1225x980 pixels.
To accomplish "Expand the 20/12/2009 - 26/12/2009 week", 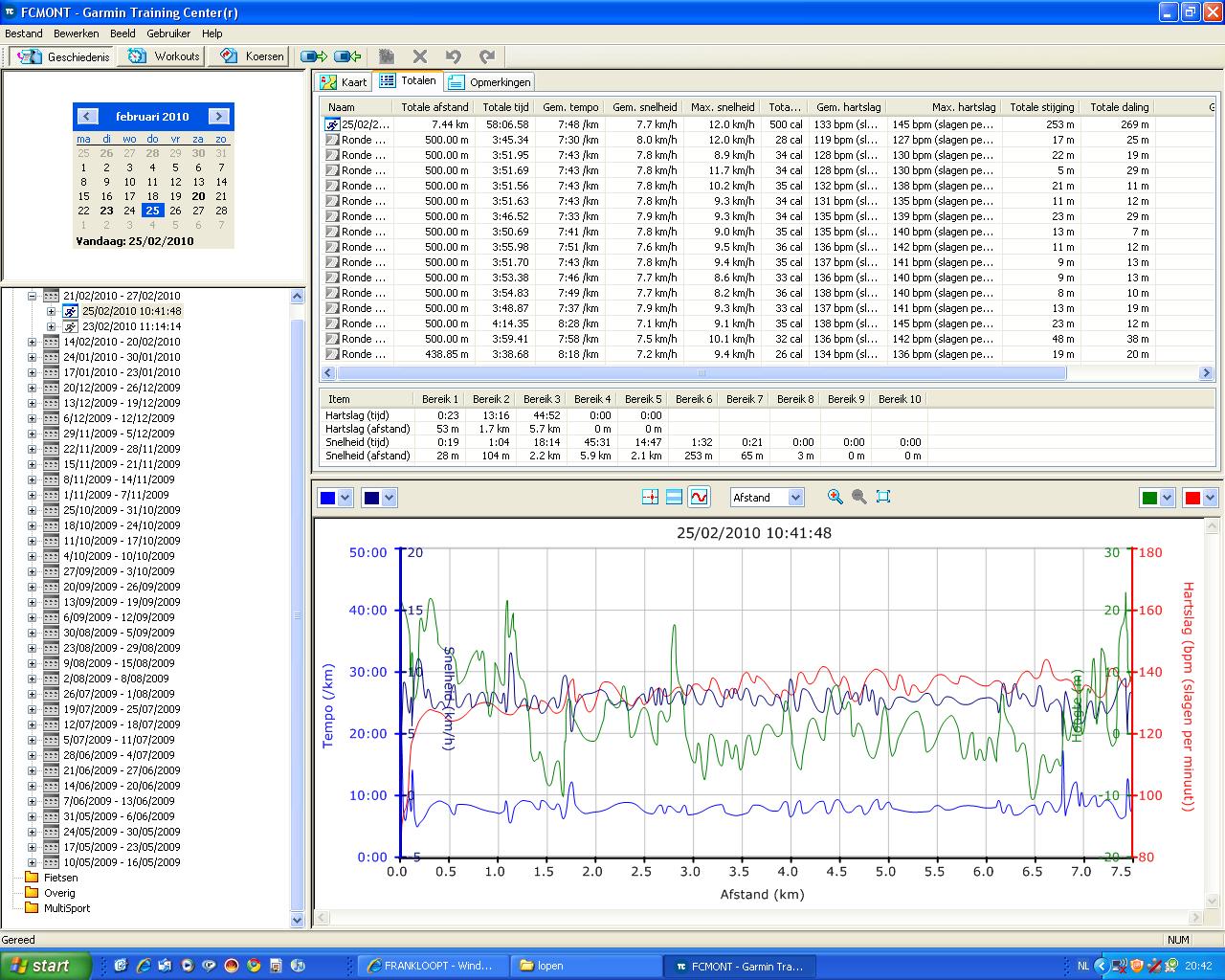I will (32, 388).
